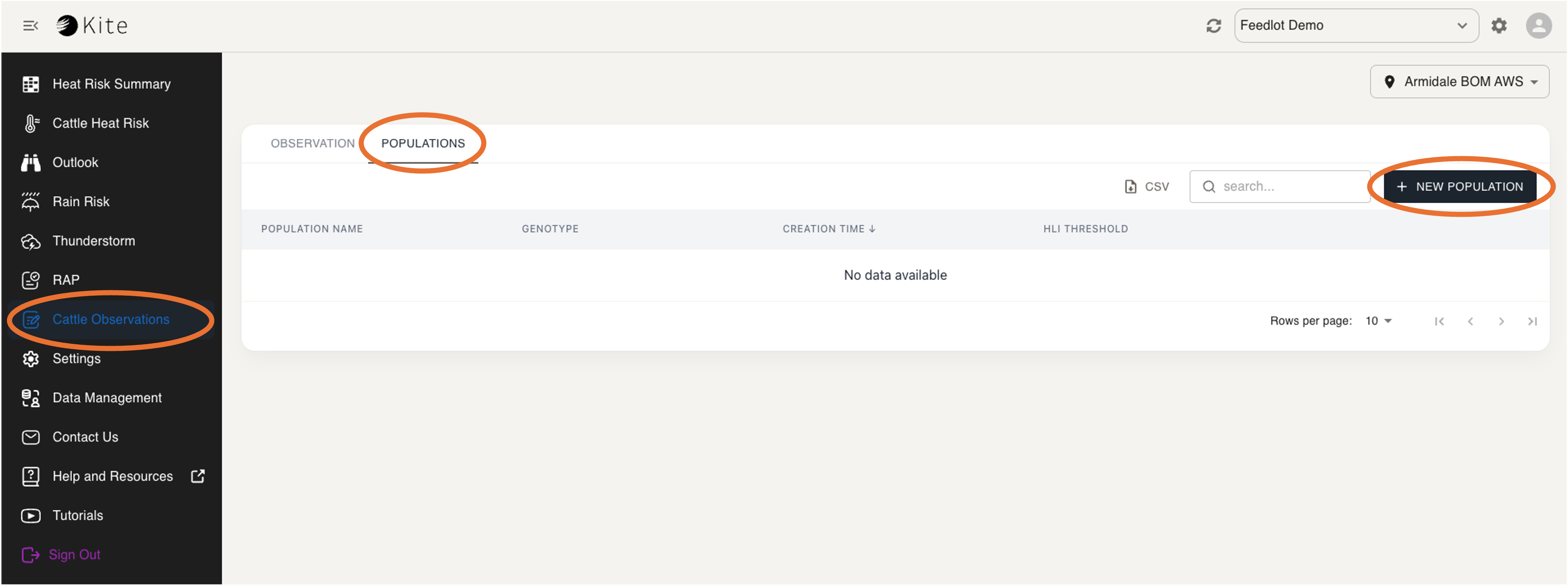Viewport: 1568px width, 586px height.
Task: Go to Outlook binoculars page
Action: [75, 162]
